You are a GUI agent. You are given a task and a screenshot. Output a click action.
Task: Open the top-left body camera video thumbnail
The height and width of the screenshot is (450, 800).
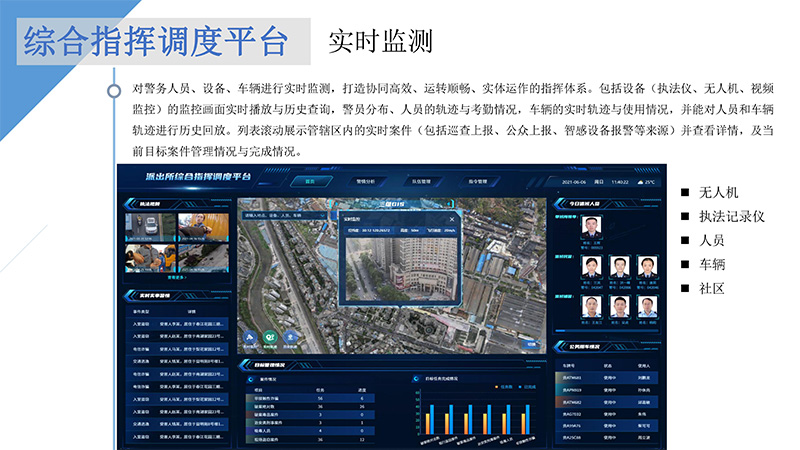[x=150, y=227]
